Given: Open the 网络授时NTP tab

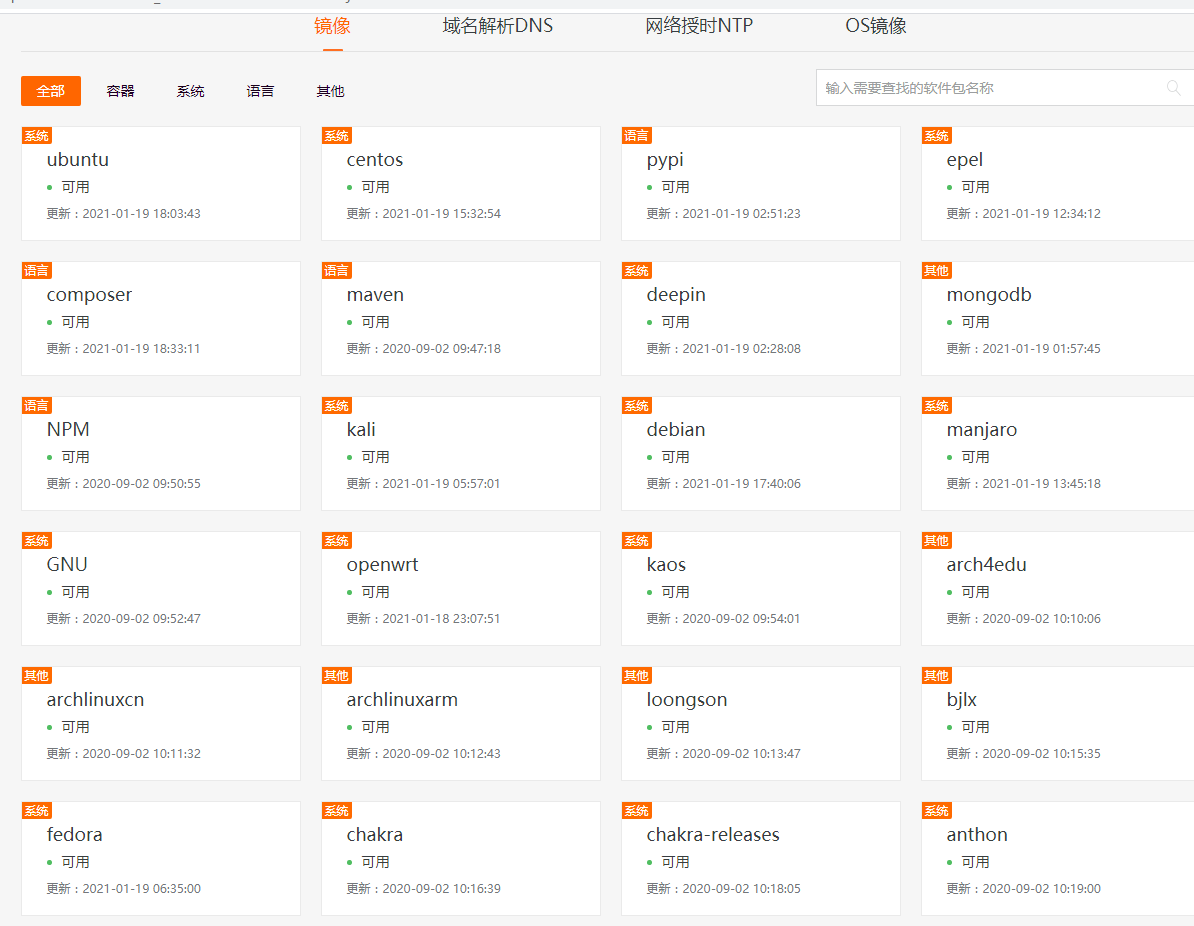Looking at the screenshot, I should 699,26.
